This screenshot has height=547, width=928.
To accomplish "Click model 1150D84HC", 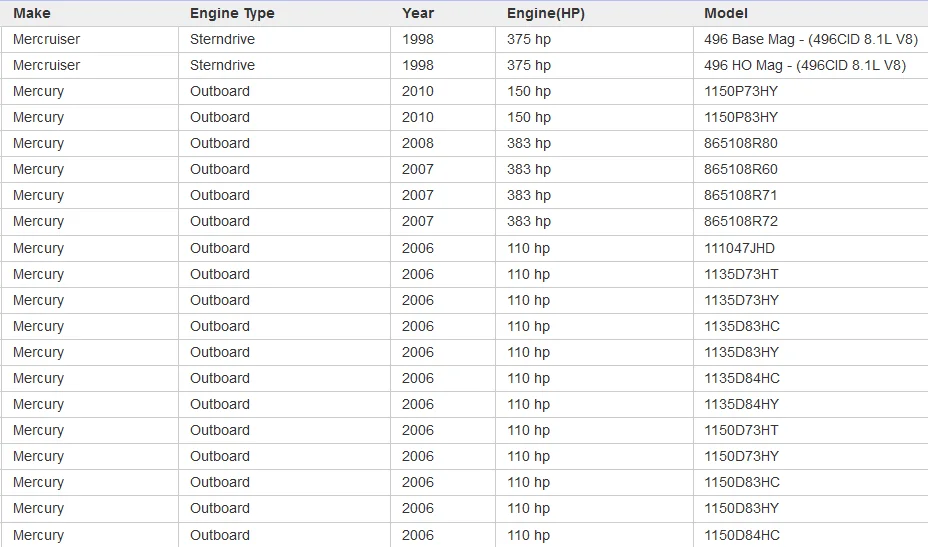I will (x=742, y=535).
